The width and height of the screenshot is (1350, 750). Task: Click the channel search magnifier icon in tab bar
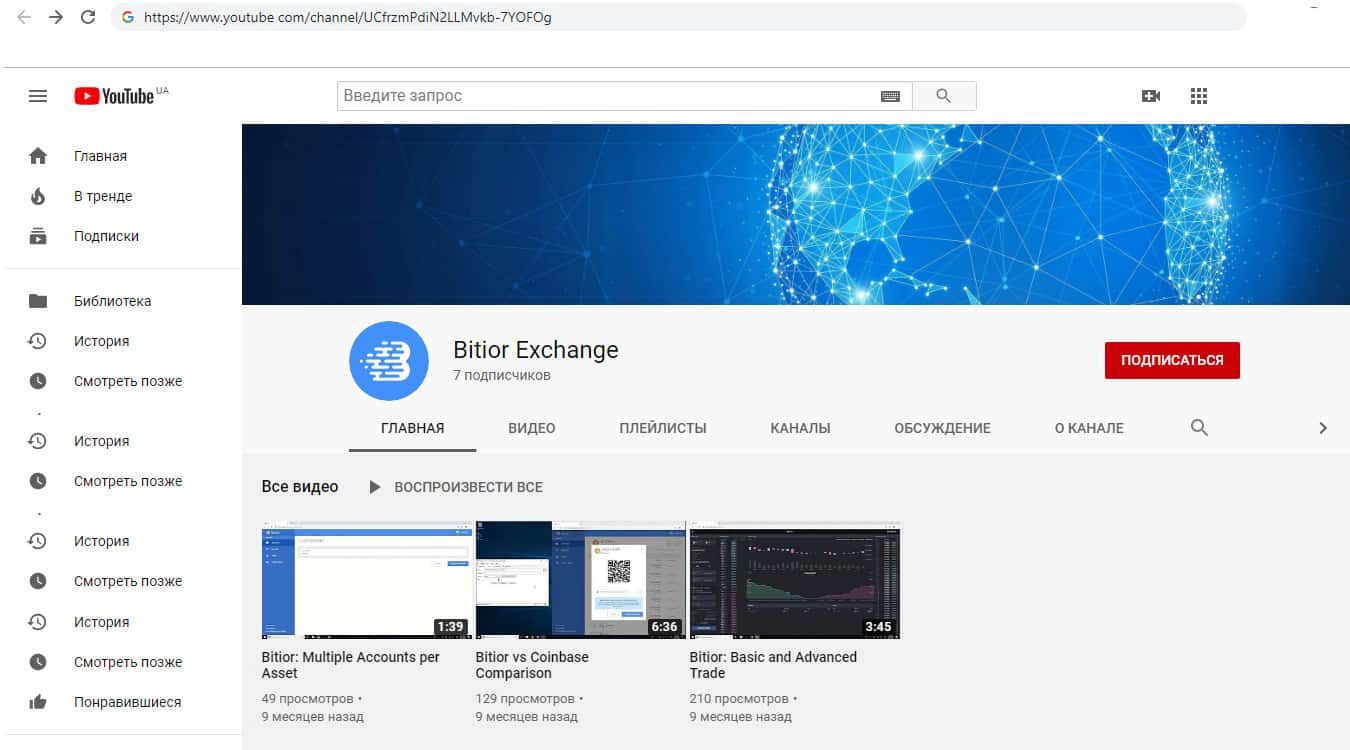pyautogui.click(x=1200, y=428)
